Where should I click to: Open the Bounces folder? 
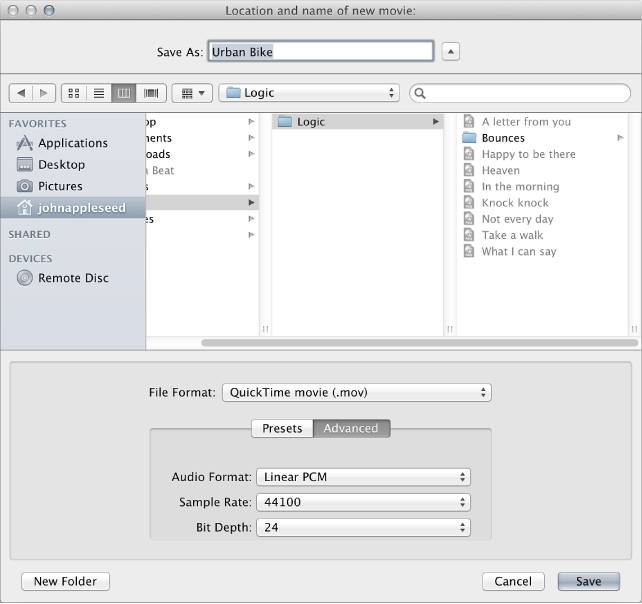(x=542, y=138)
